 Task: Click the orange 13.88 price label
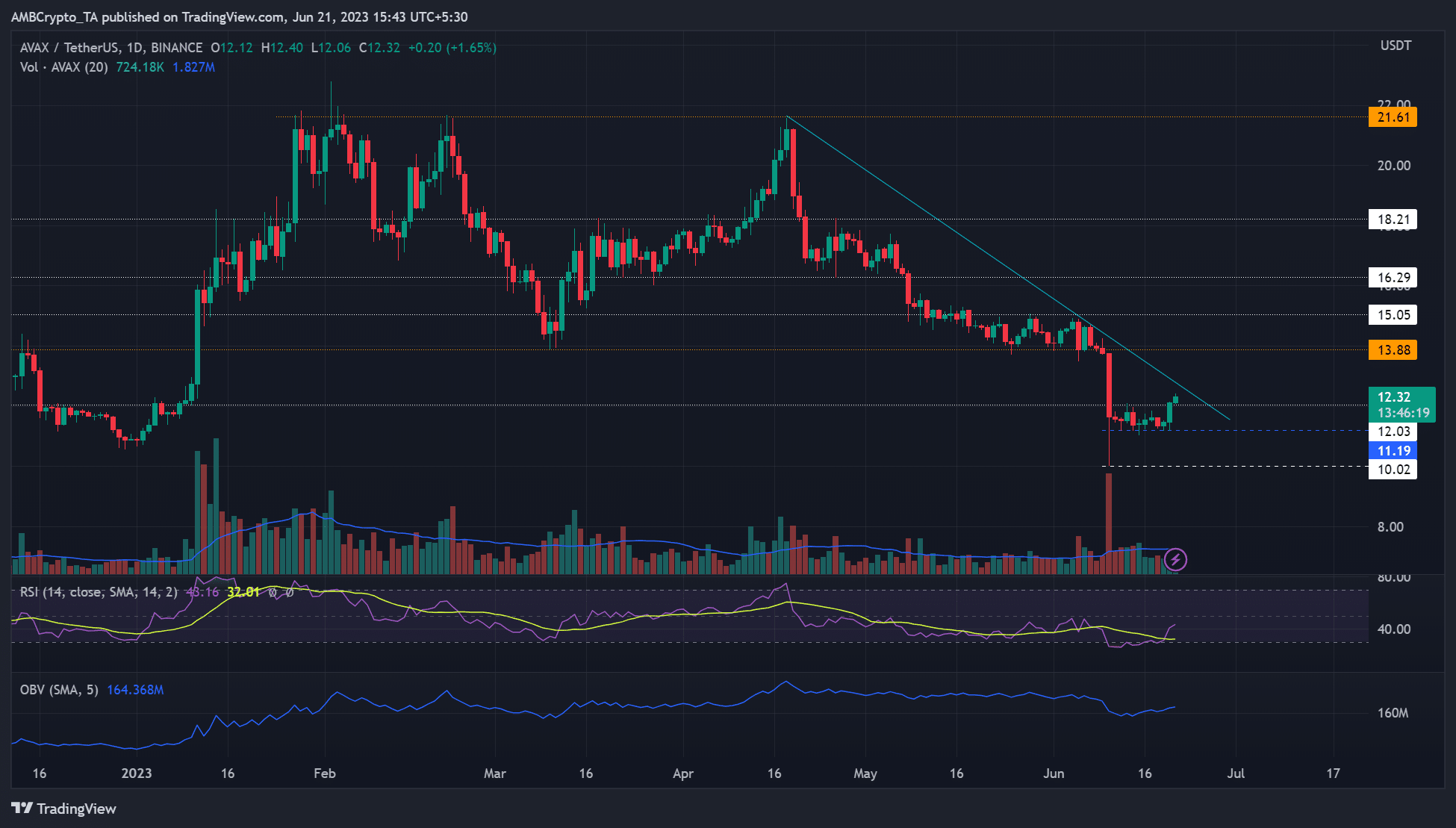point(1393,349)
